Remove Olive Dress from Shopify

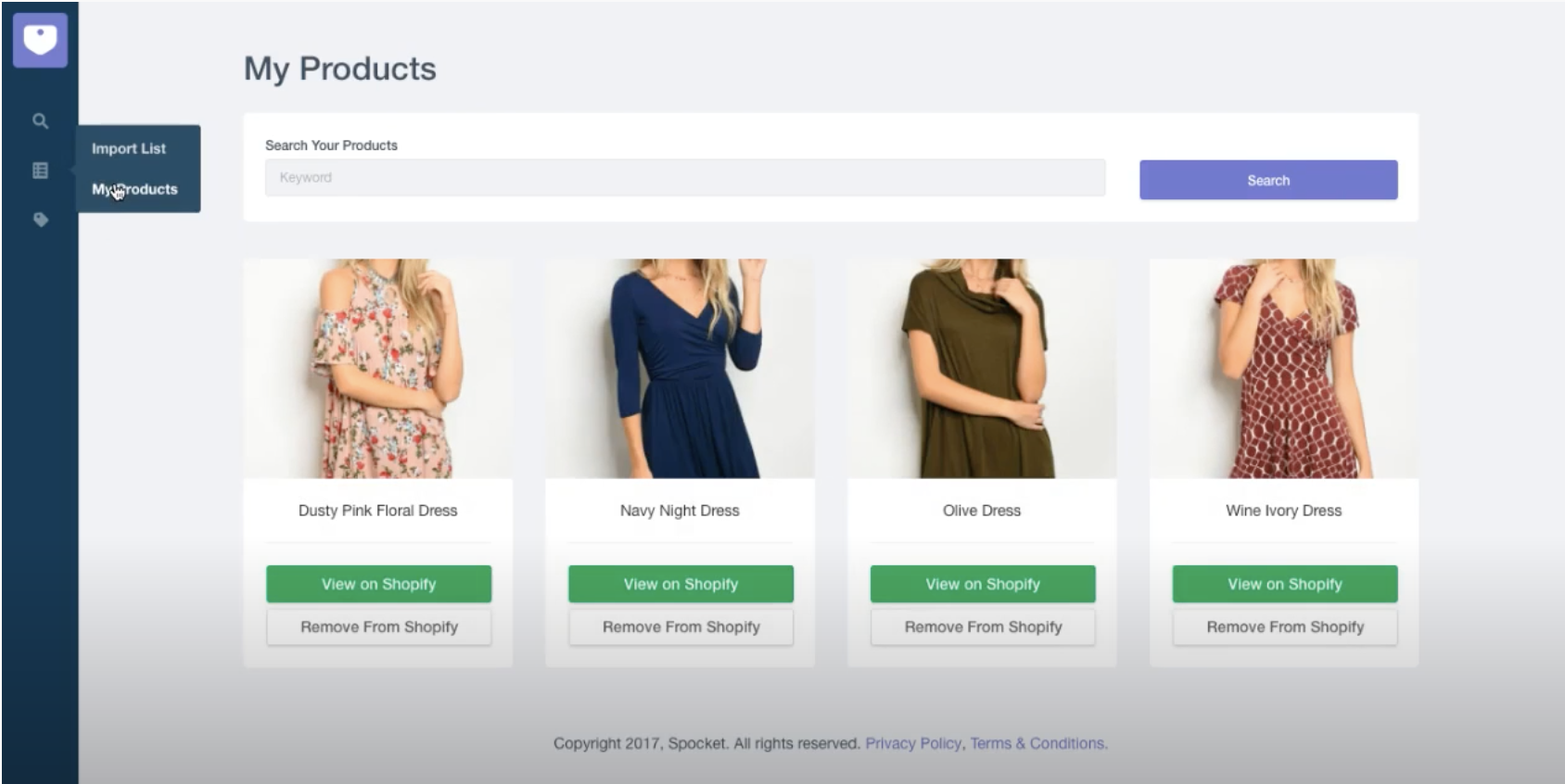(983, 627)
